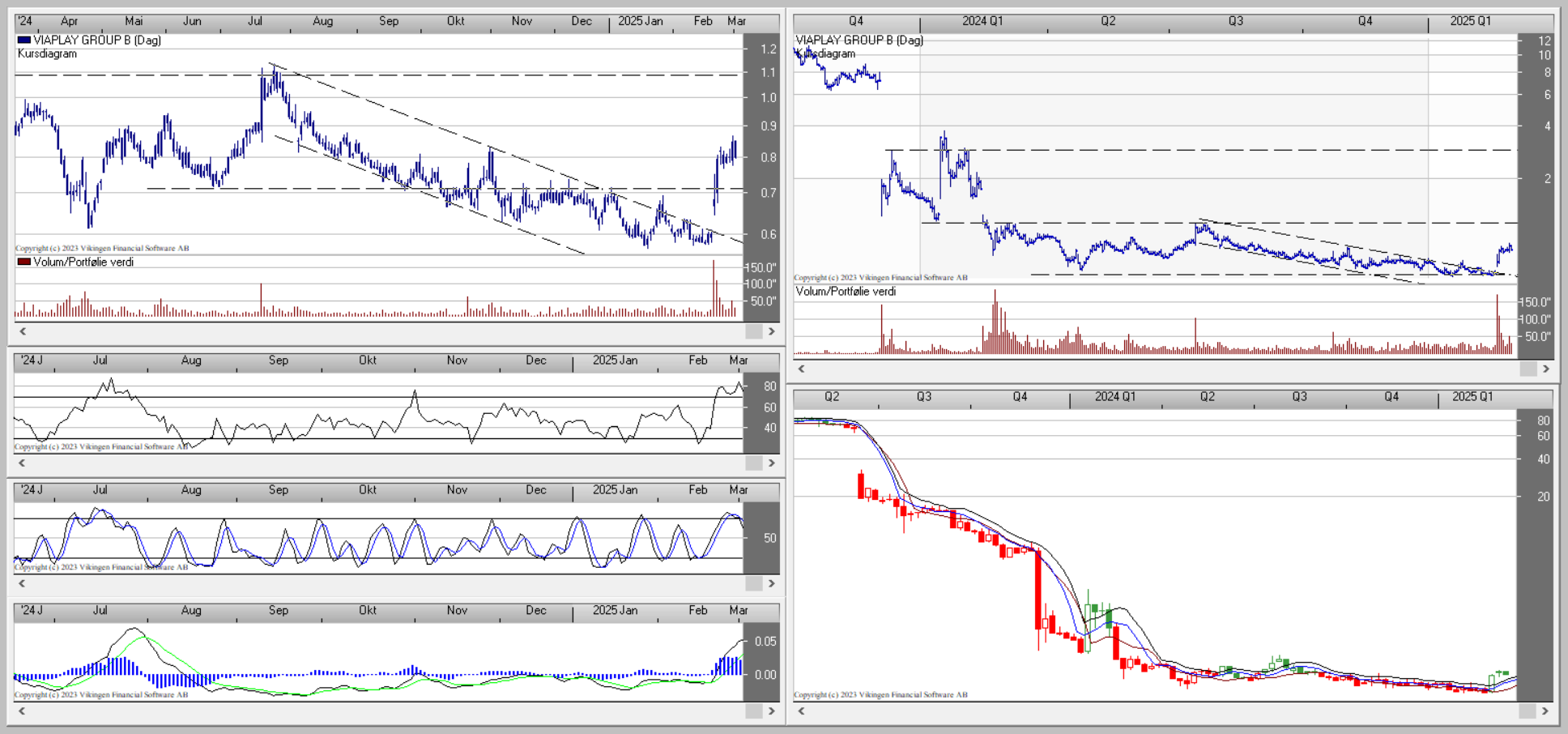Select VIAPLAY GROUP B (Dag) title in top-left chart
Image resolution: width=1568 pixels, height=734 pixels.
[96, 40]
